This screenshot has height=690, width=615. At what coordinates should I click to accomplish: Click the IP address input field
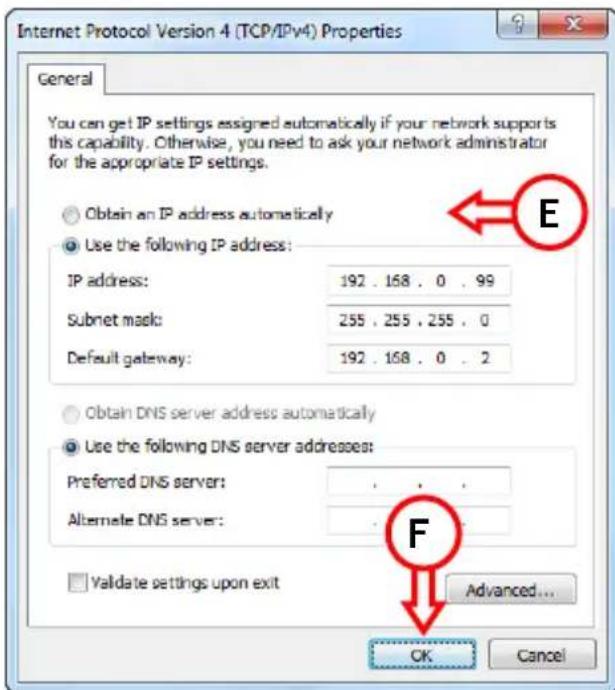(x=418, y=281)
